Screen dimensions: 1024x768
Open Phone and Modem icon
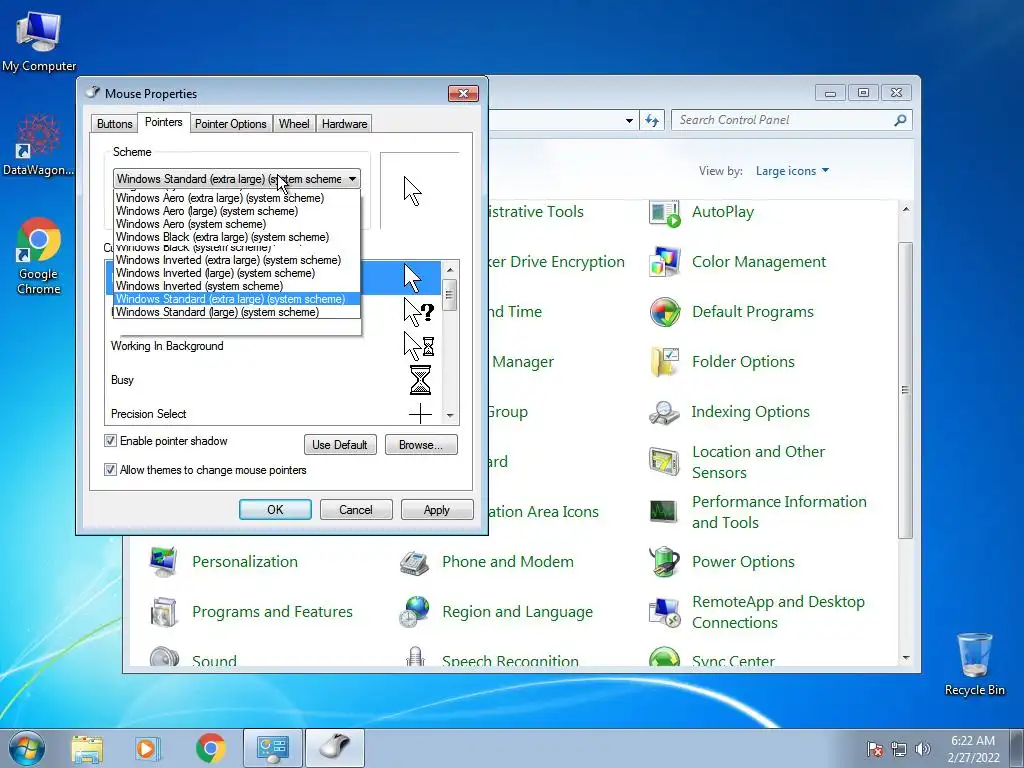[x=414, y=562]
